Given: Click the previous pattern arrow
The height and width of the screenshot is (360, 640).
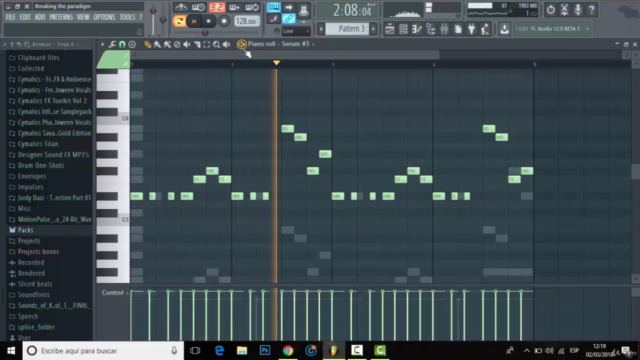Looking at the screenshot, I should click(x=321, y=29).
